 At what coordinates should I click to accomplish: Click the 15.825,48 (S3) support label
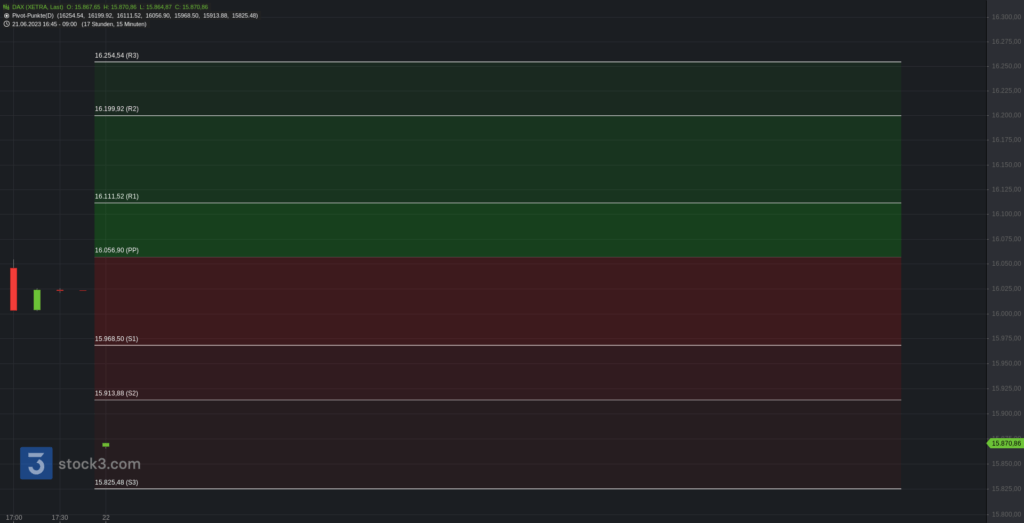click(x=116, y=483)
